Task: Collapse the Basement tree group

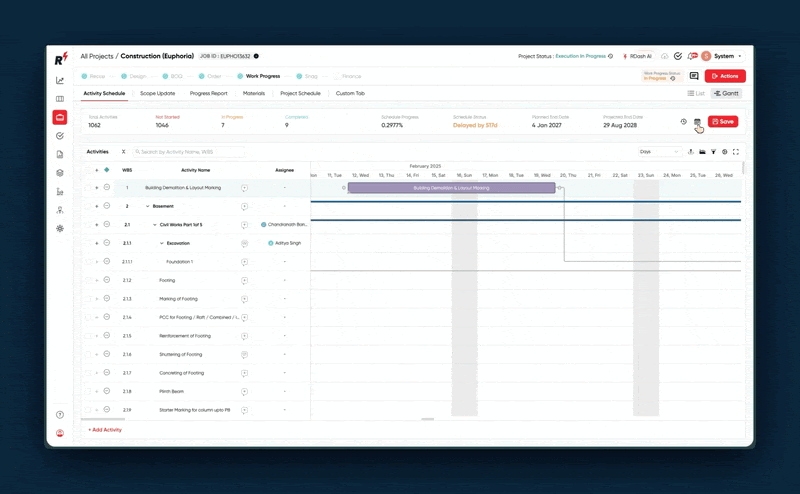Action: (x=148, y=206)
